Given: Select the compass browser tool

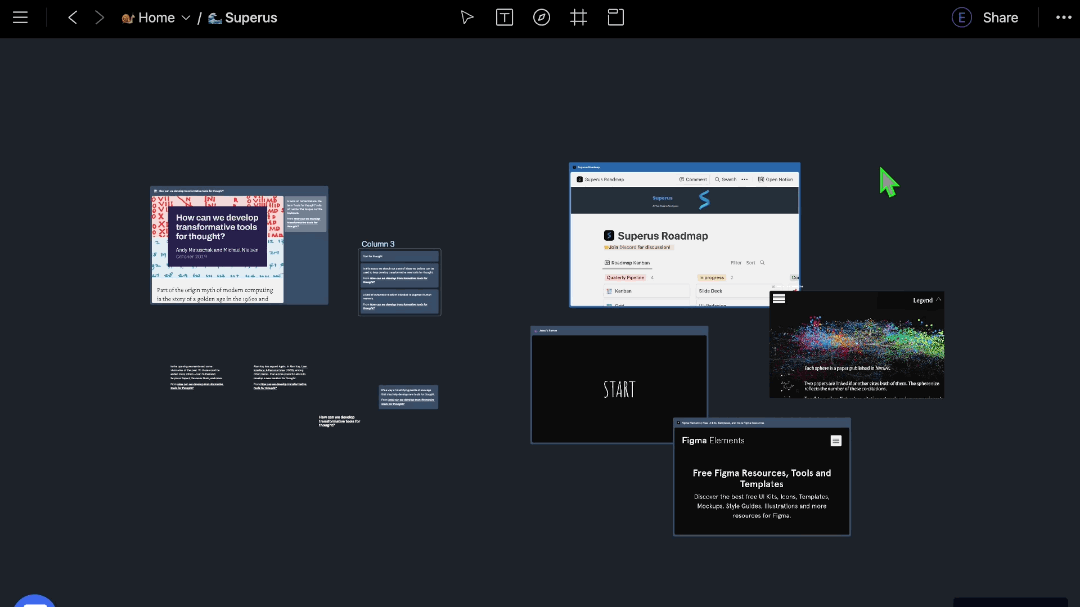Looking at the screenshot, I should click(x=541, y=18).
